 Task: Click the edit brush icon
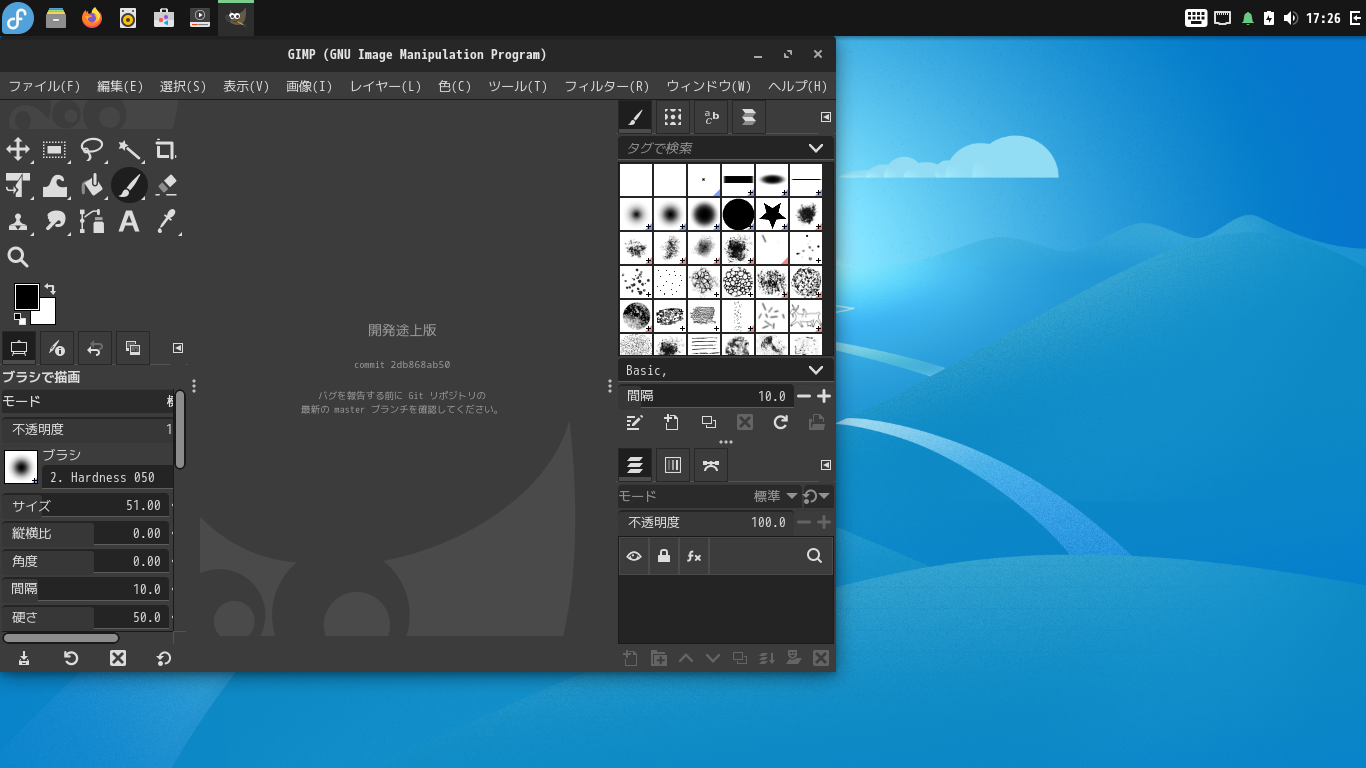click(634, 422)
